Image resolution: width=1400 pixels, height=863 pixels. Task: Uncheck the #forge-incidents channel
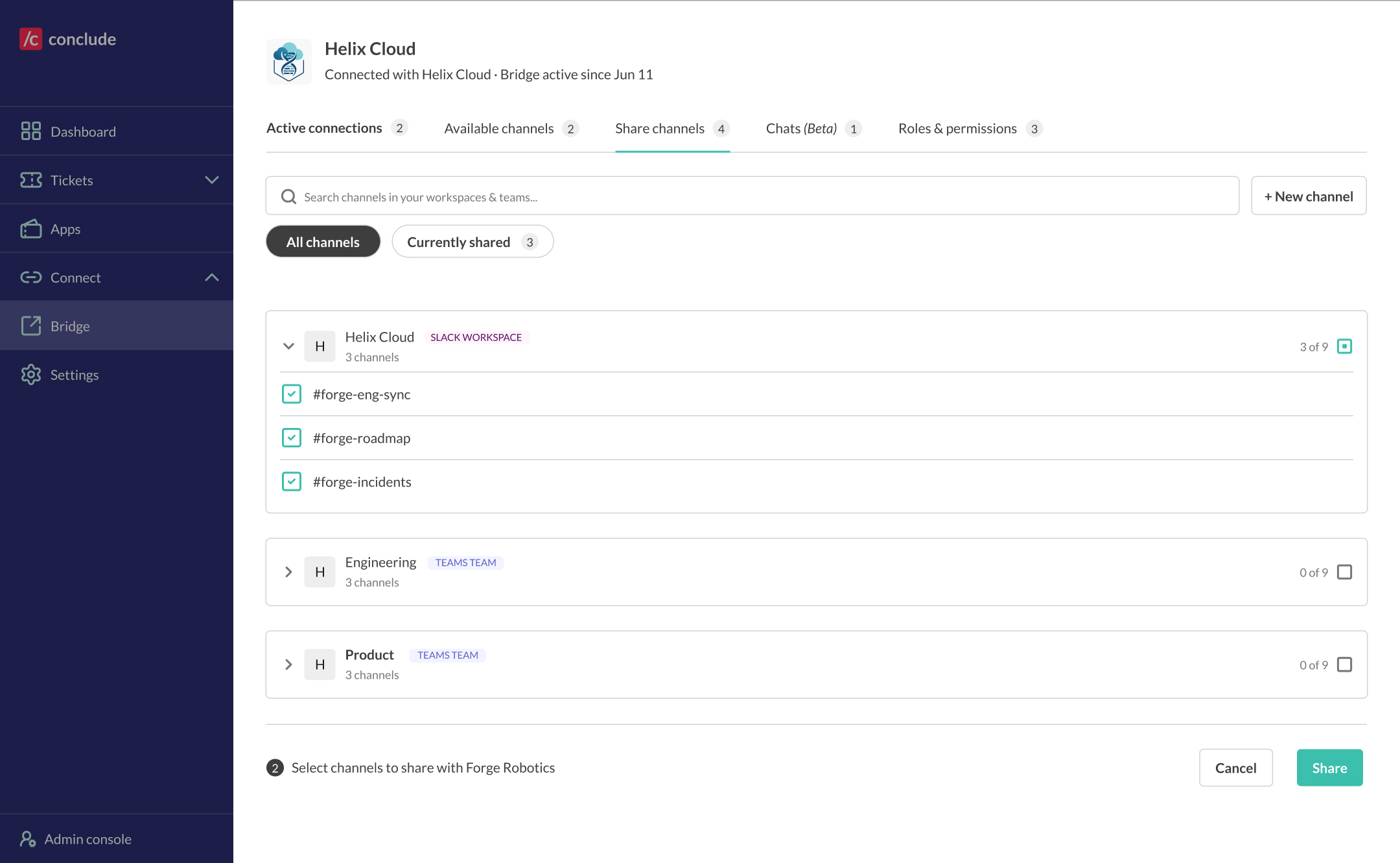292,482
